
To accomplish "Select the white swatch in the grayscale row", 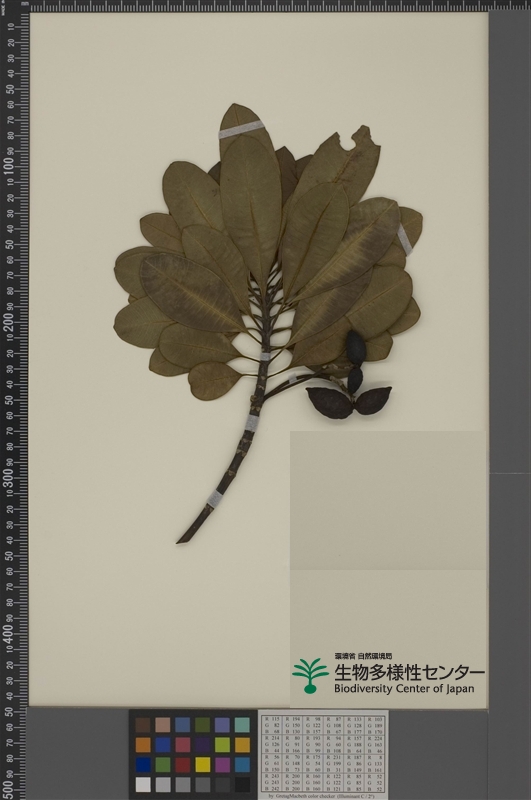I will click(x=143, y=784).
